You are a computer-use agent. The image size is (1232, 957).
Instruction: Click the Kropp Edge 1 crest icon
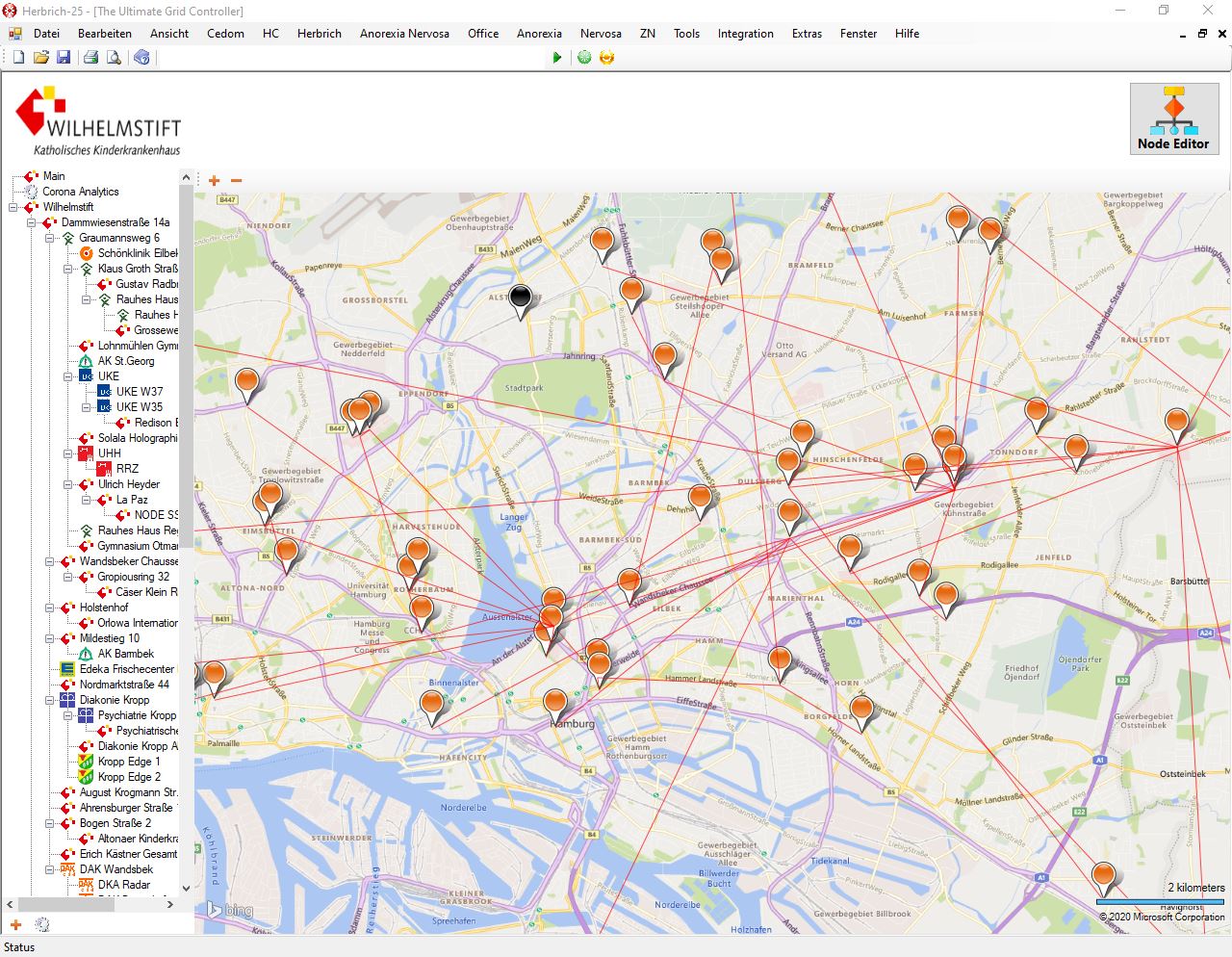(86, 762)
